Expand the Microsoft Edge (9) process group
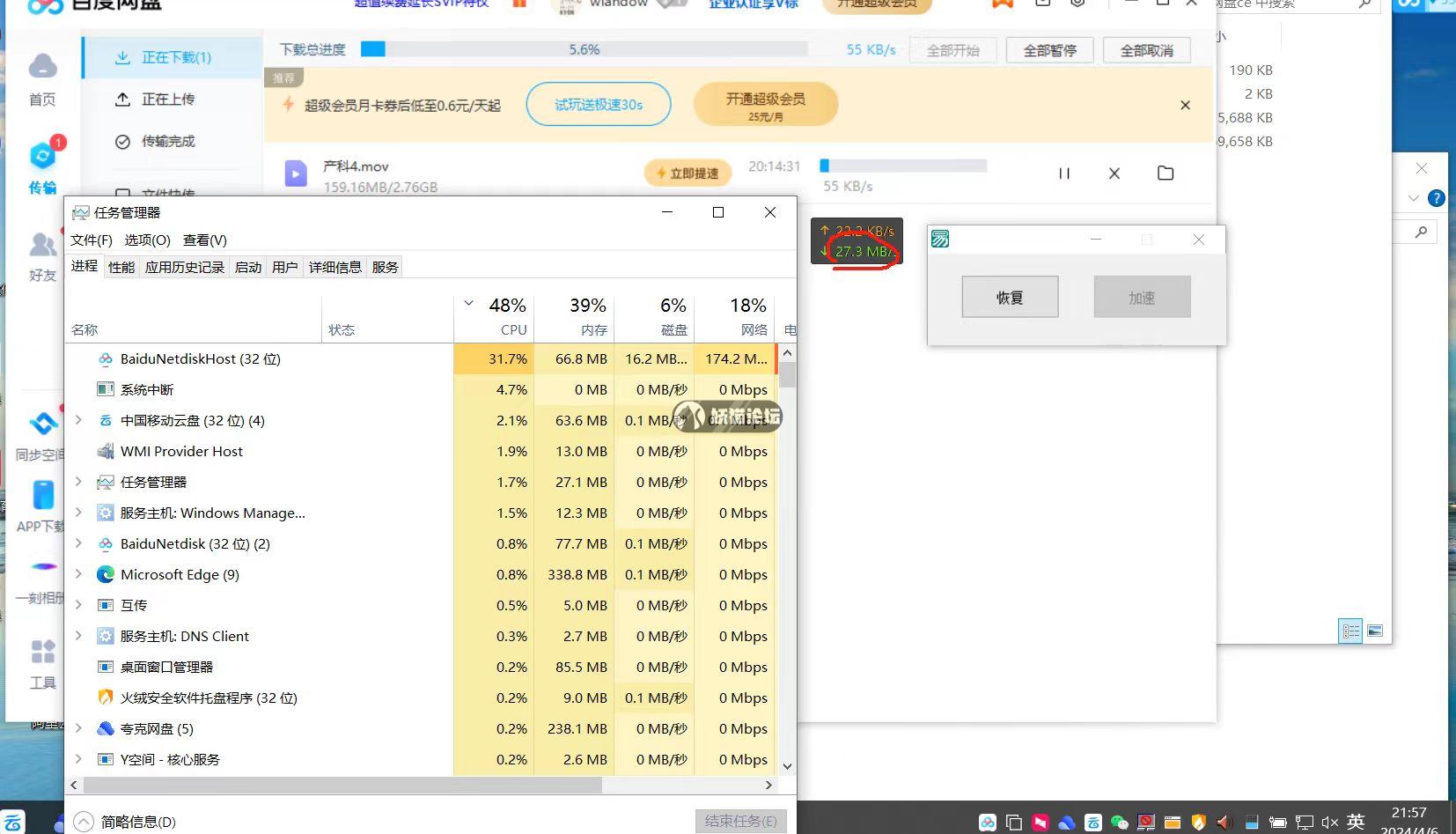The image size is (1456, 834). [78, 574]
